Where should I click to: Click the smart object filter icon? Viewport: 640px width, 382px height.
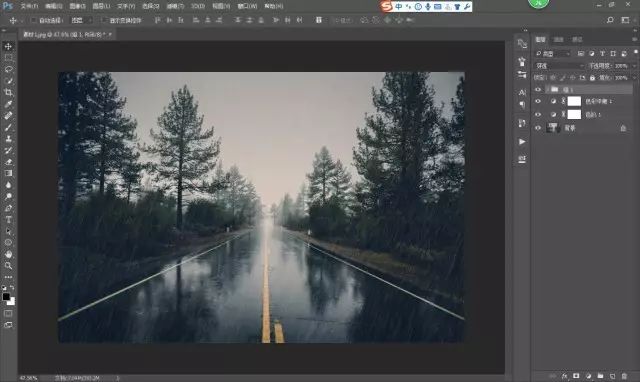pyautogui.click(x=624, y=53)
